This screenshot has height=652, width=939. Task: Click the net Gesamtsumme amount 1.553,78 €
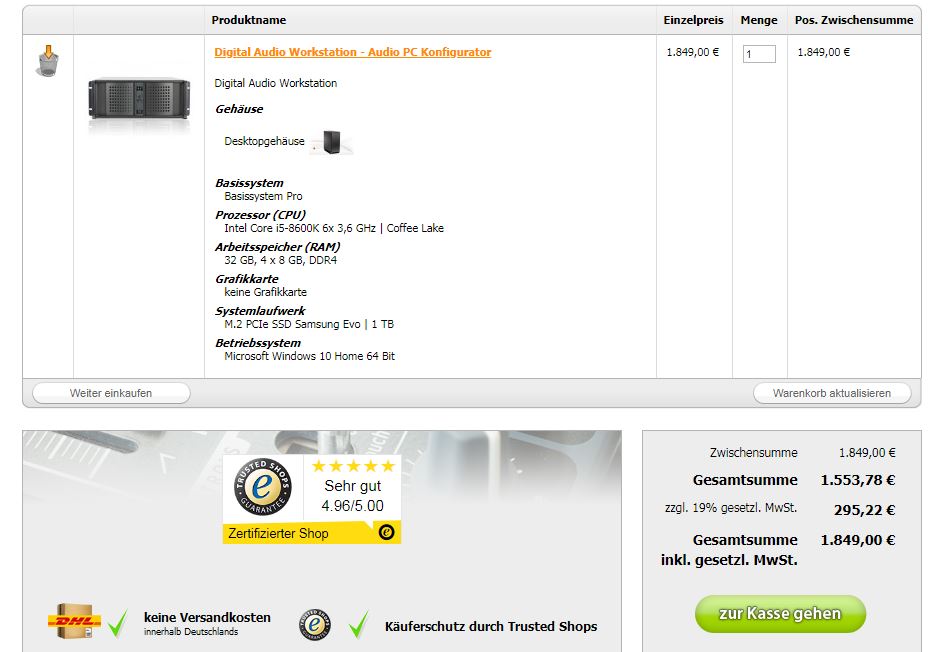point(858,480)
